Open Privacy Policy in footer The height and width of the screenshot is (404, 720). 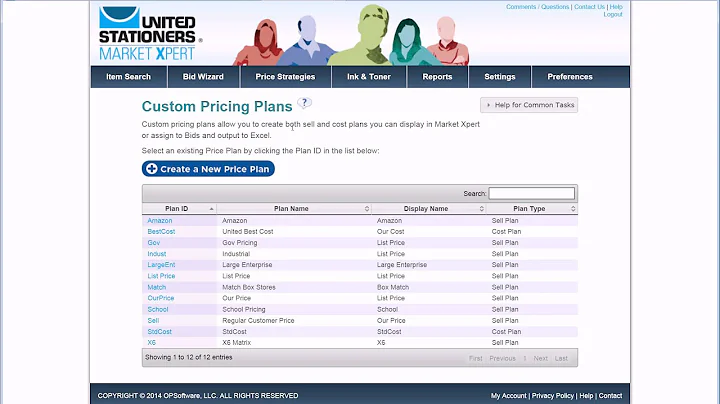pos(553,396)
